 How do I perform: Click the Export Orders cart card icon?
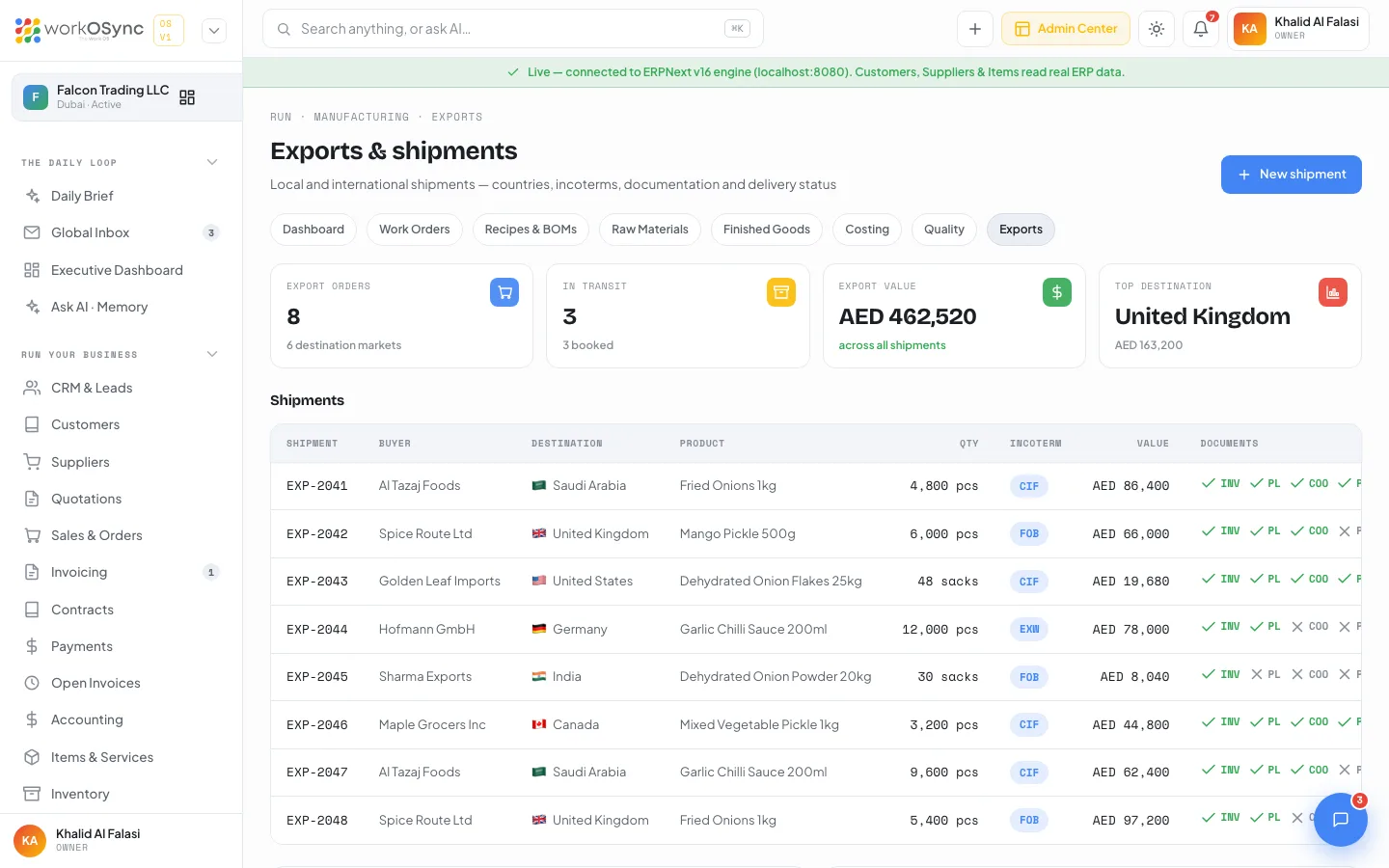pos(504,292)
